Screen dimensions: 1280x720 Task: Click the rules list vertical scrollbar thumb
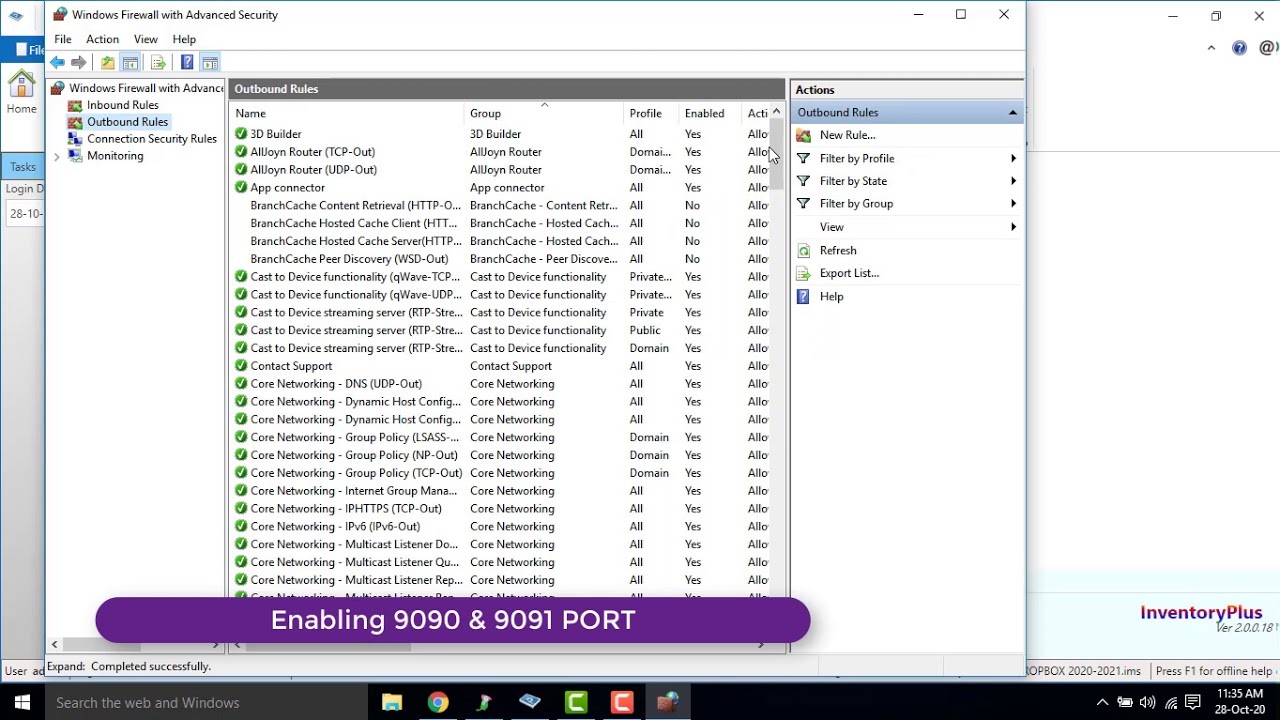click(776, 155)
